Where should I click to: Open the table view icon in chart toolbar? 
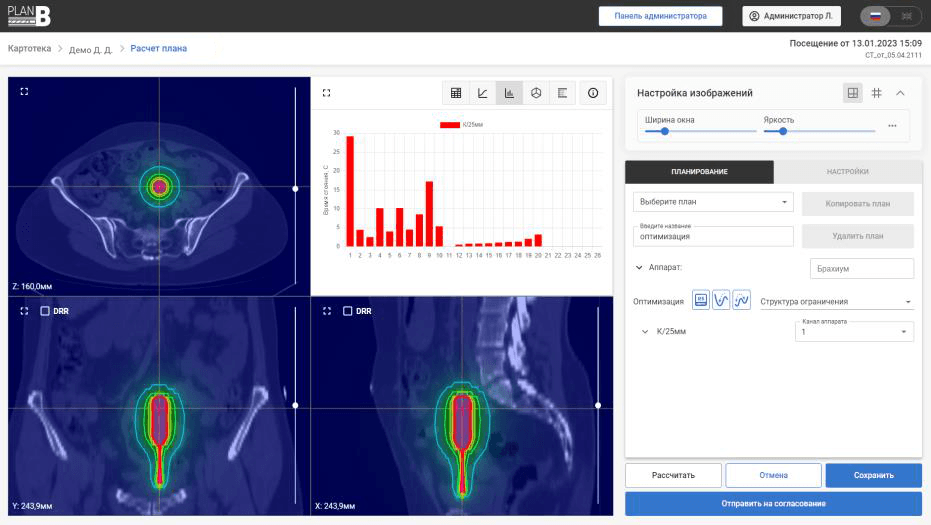[456, 93]
